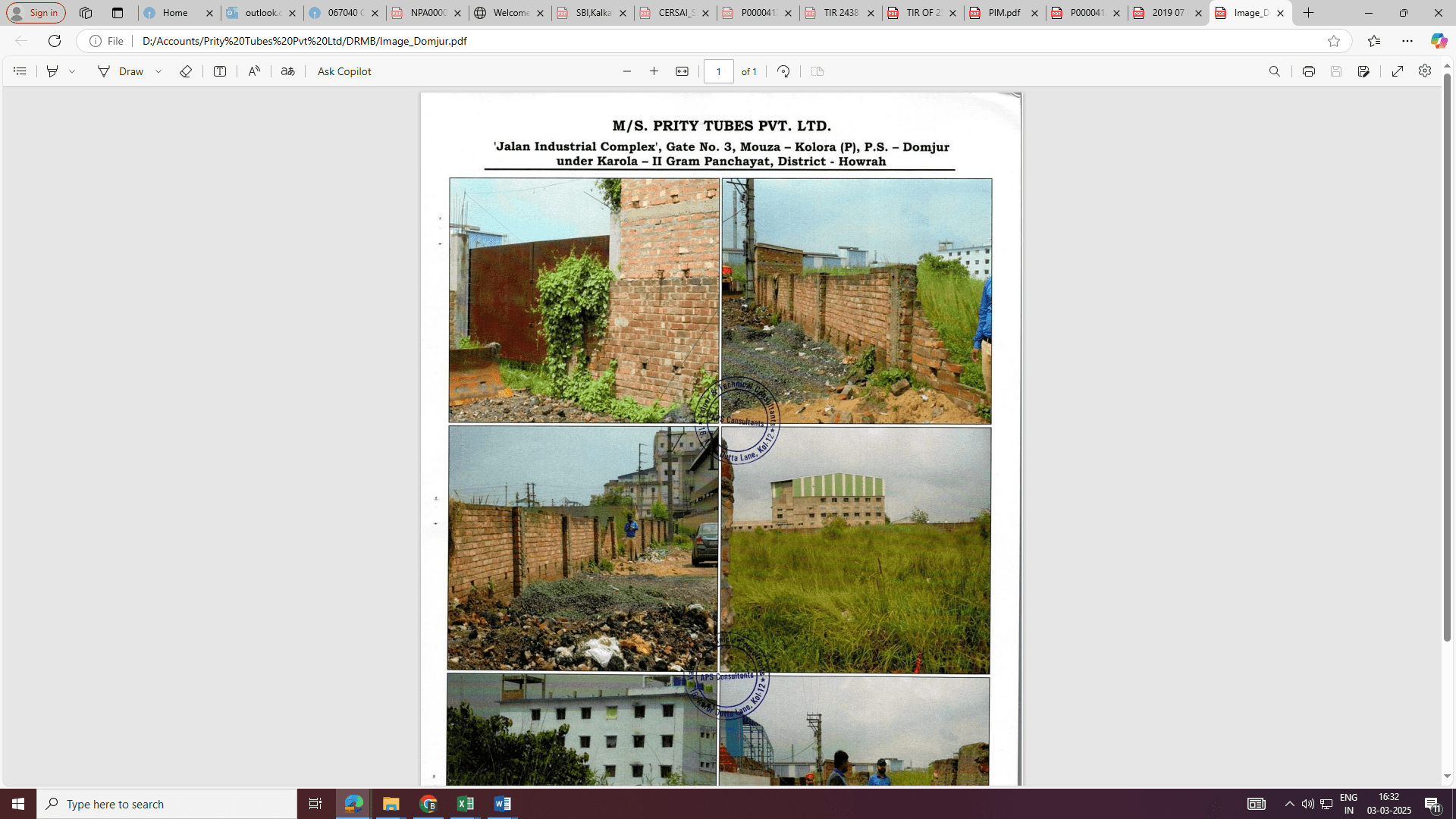Search within the PDF document
This screenshot has width=1456, height=819.
coord(1275,71)
